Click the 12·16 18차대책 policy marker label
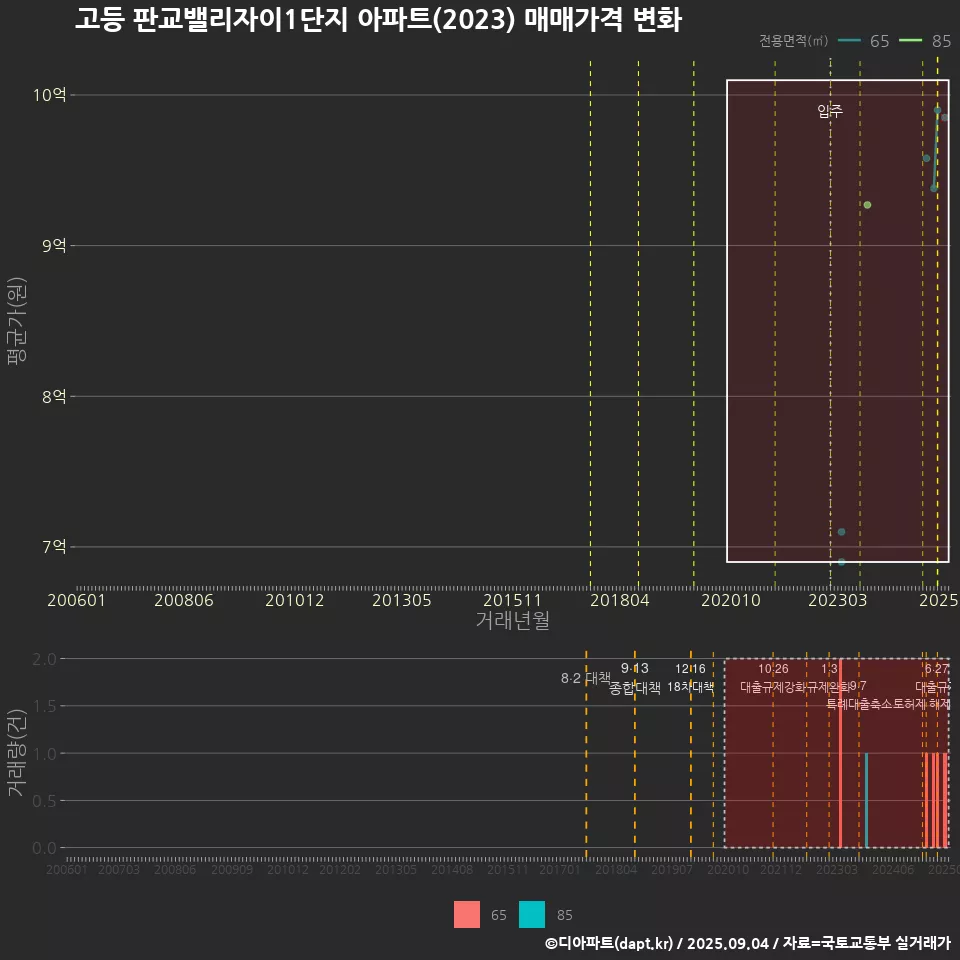 click(691, 678)
